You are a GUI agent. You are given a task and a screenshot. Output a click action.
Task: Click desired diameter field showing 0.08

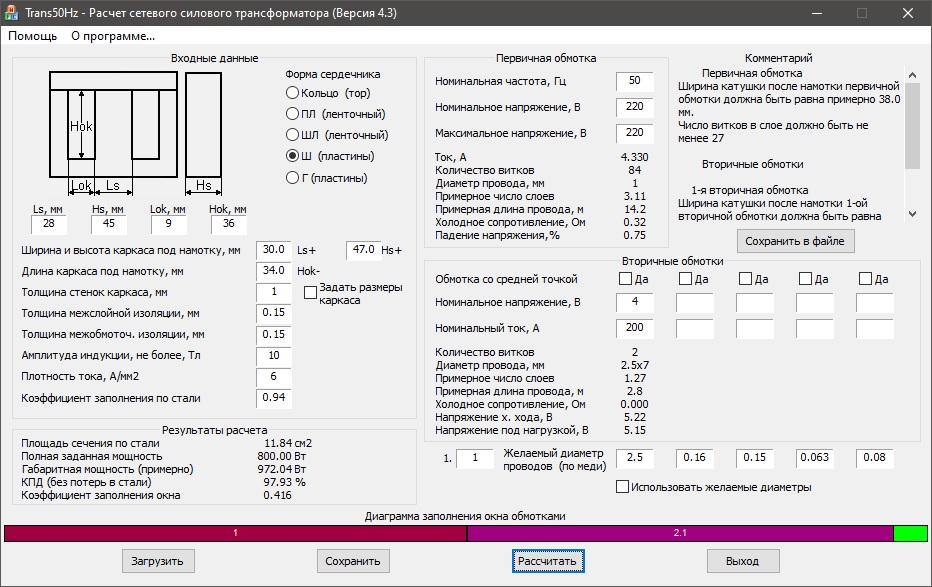(875, 458)
